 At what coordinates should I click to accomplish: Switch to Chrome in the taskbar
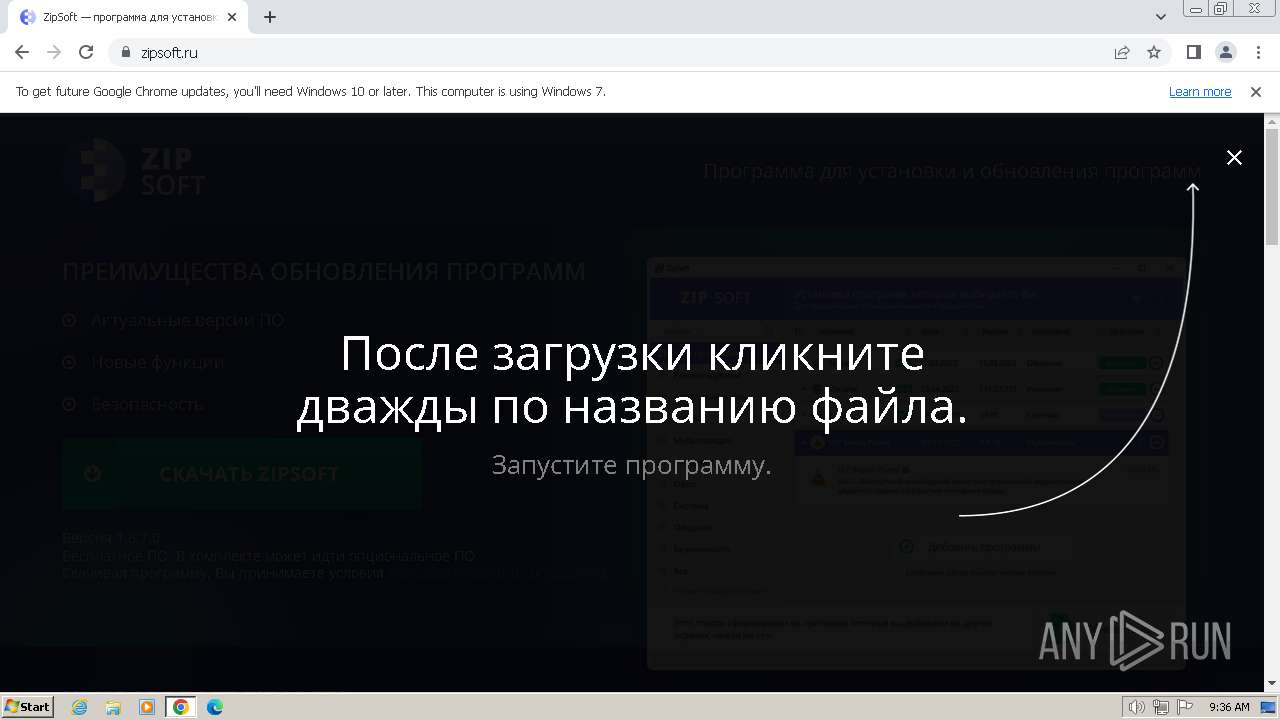(180, 707)
